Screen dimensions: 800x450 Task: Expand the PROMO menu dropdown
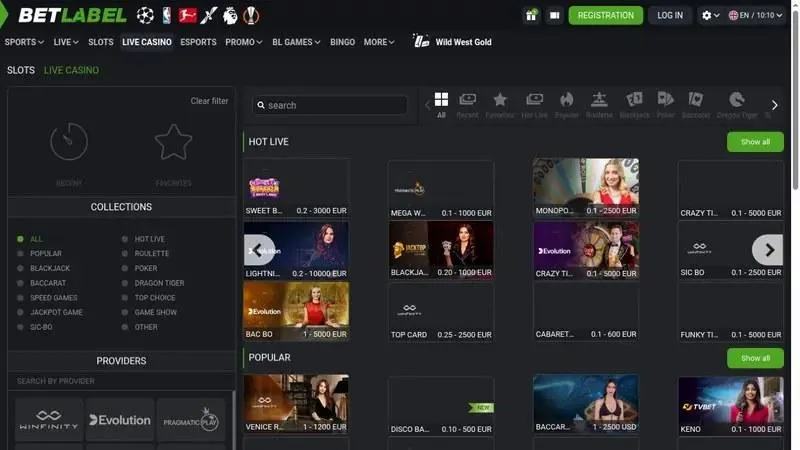(243, 42)
